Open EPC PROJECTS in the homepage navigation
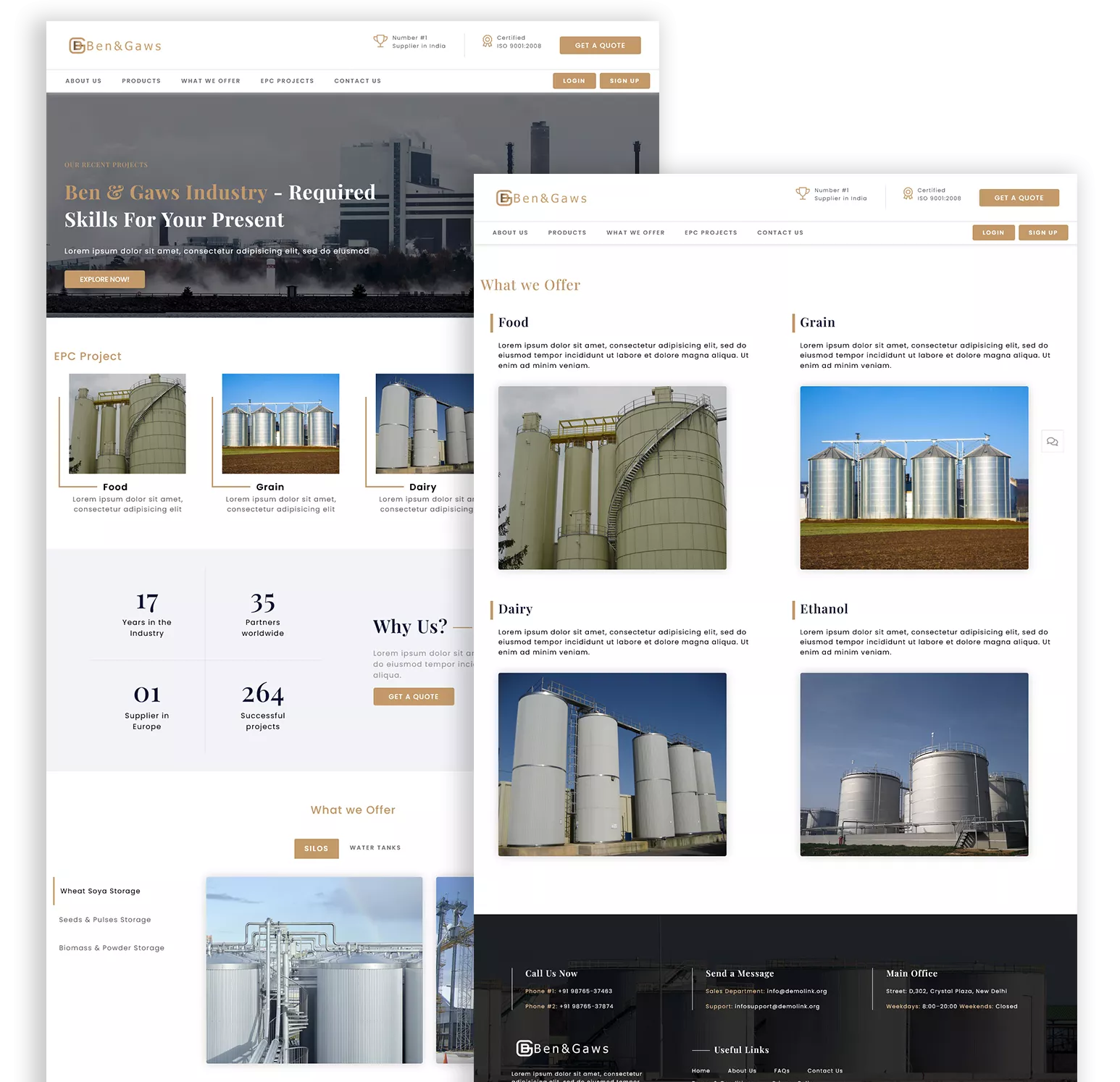The image size is (1120, 1082). coord(287,81)
